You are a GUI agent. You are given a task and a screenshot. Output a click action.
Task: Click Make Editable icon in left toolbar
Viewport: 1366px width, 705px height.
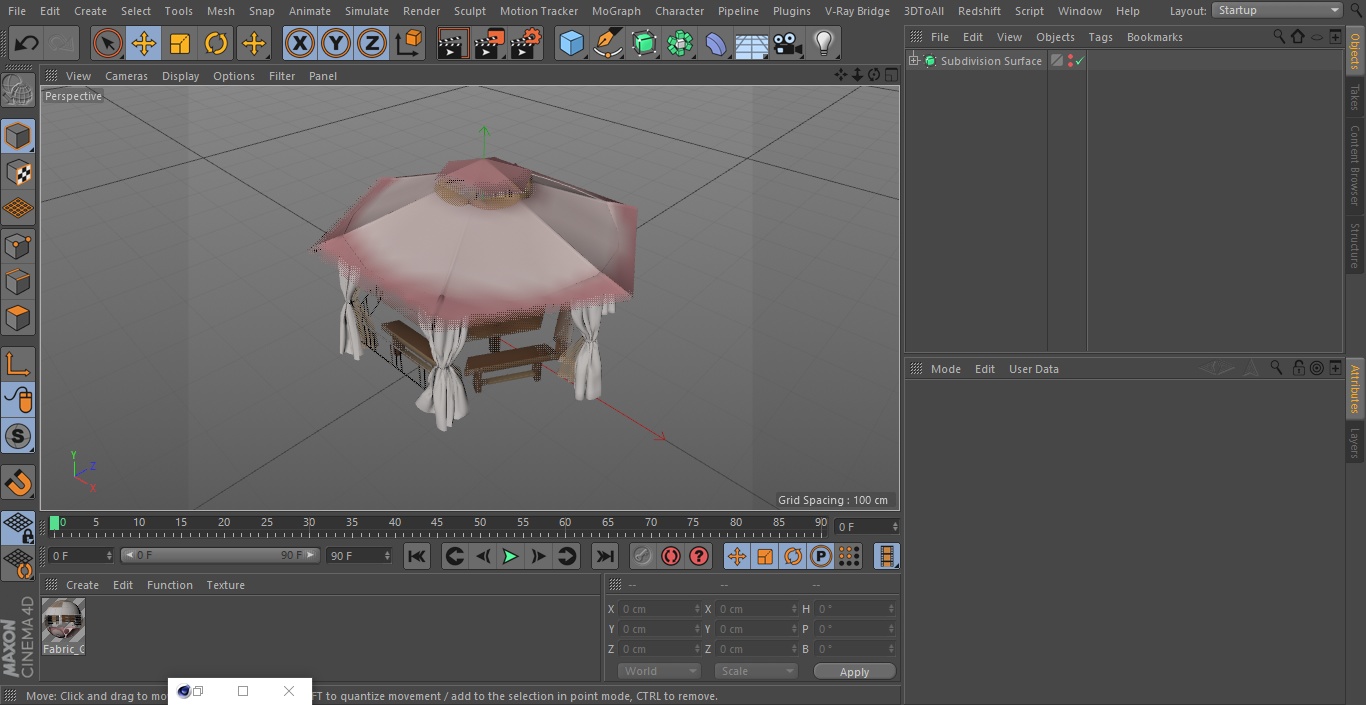click(18, 90)
